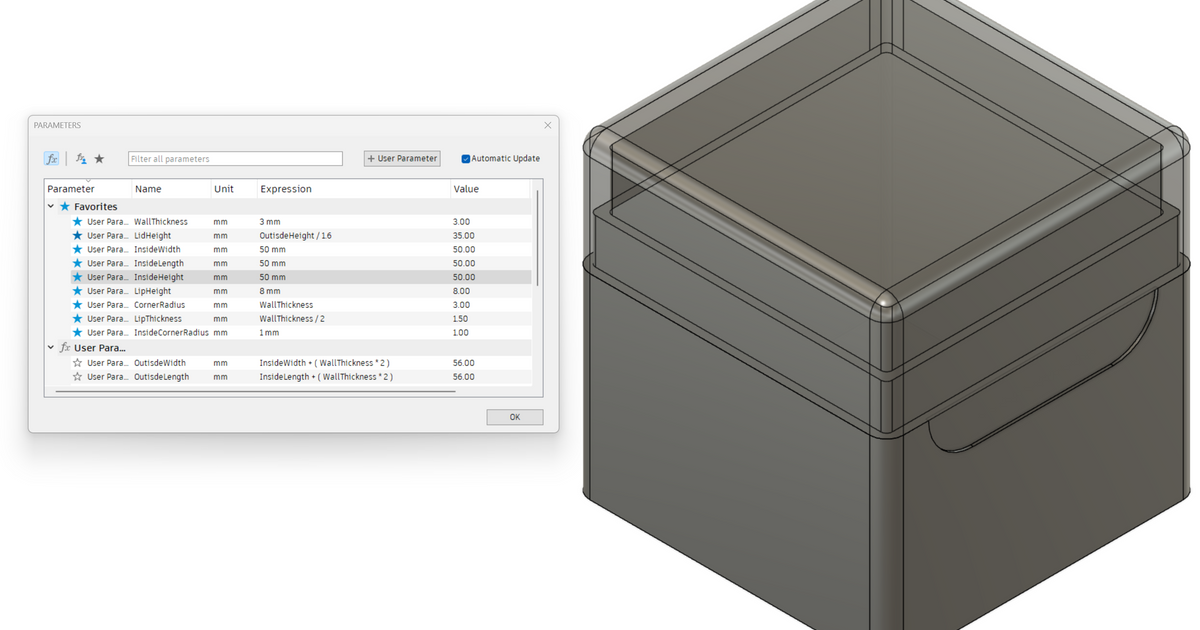Confirm dialog by clicking OK
The height and width of the screenshot is (630, 1200).
pyautogui.click(x=514, y=417)
